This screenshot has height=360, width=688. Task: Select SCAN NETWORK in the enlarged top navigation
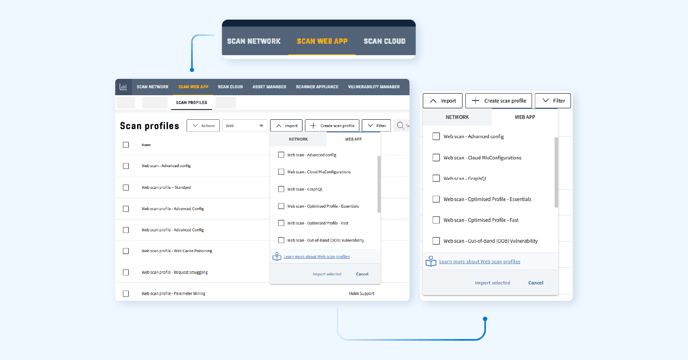pos(254,41)
